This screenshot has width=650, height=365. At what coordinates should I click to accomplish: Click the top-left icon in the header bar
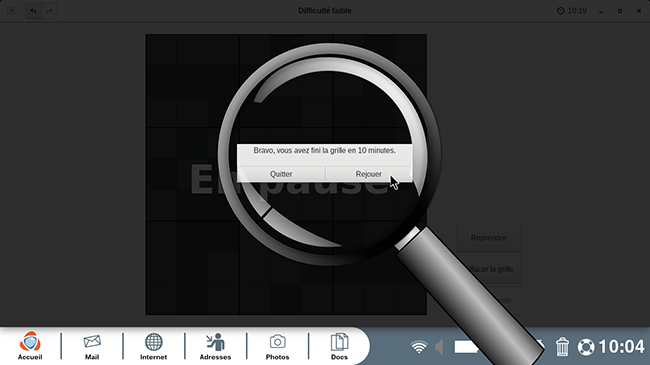click(11, 11)
